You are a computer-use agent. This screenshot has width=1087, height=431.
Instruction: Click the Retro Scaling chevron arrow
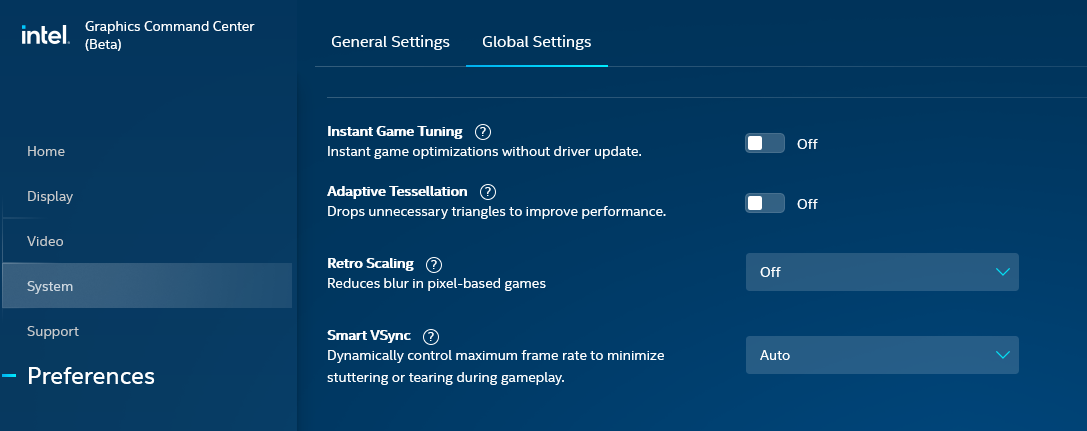pyautogui.click(x=1003, y=272)
